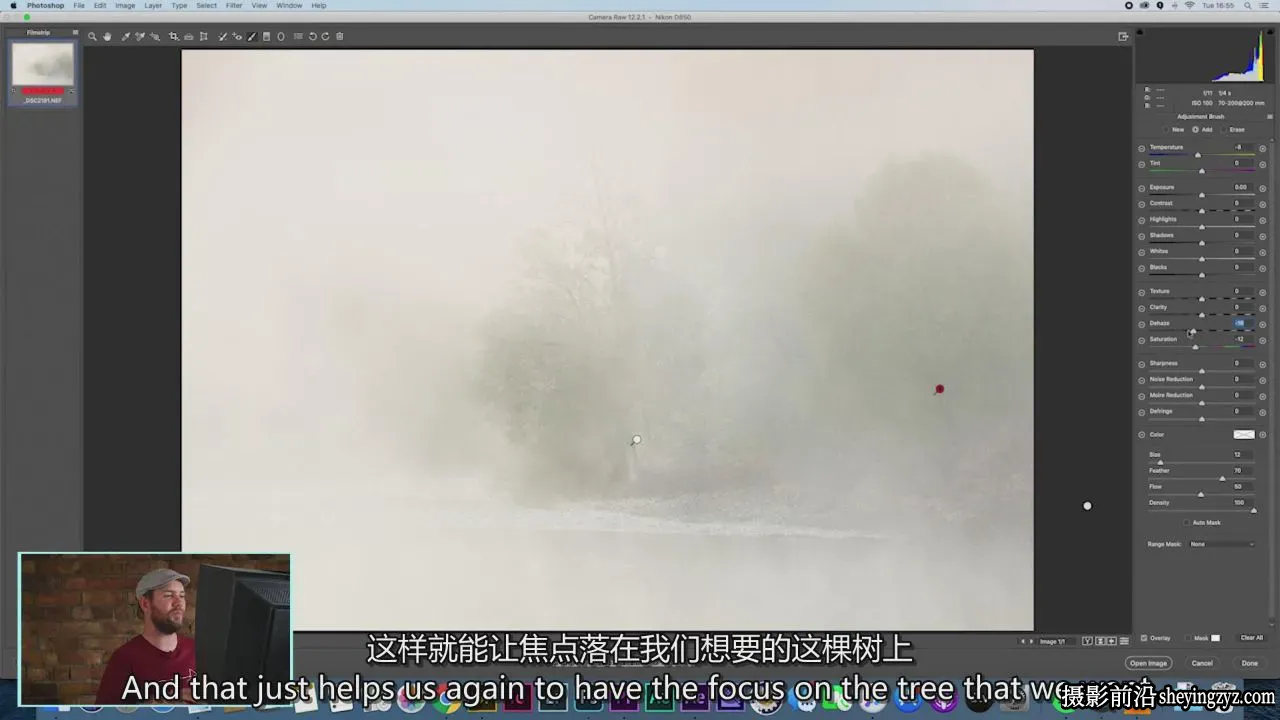Screen dimensions: 1280x720
Task: Select the Graduated Filter tool
Action: tap(266, 36)
